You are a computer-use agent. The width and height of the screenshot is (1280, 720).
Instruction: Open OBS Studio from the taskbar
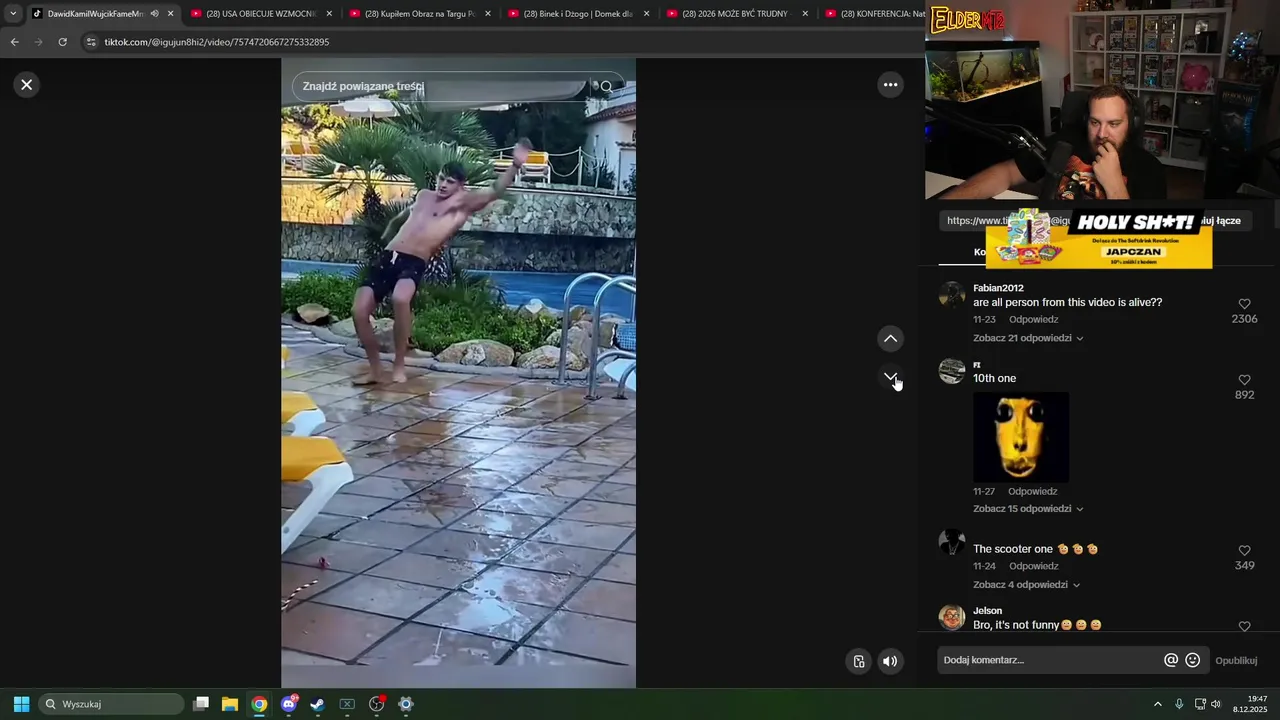pos(377,704)
